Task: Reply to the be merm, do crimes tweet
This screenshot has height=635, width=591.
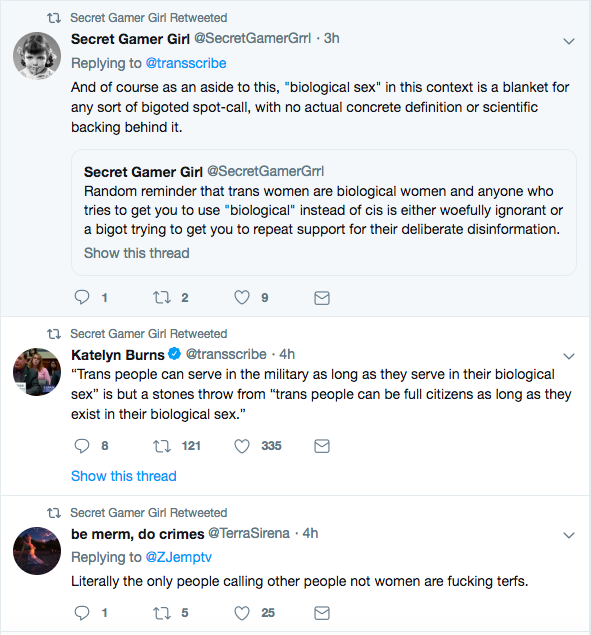Action: [x=82, y=612]
